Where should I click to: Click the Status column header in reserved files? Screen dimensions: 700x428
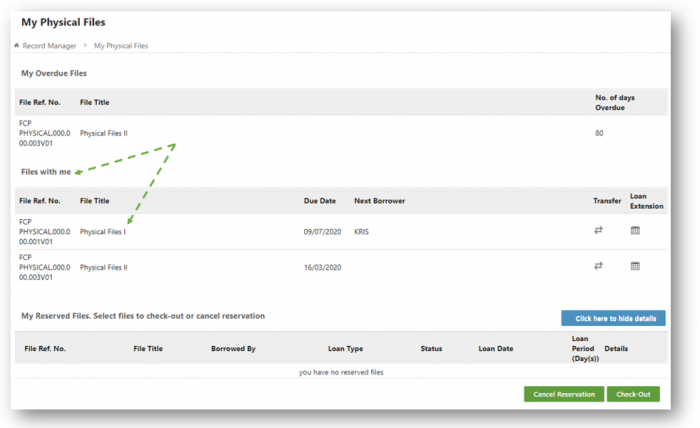[x=431, y=349]
